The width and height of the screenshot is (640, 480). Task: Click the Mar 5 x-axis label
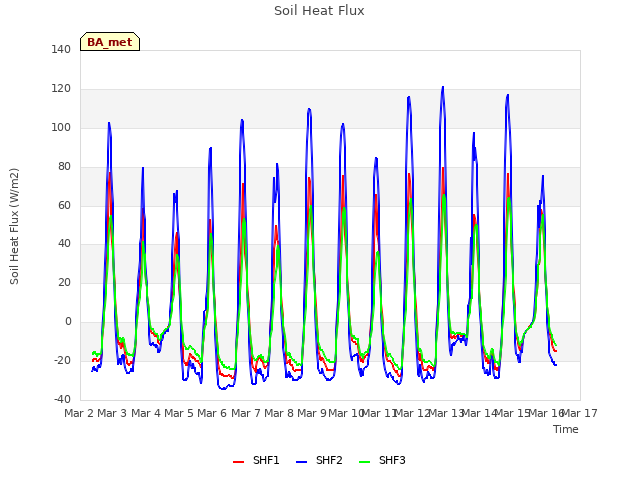pyautogui.click(x=179, y=413)
